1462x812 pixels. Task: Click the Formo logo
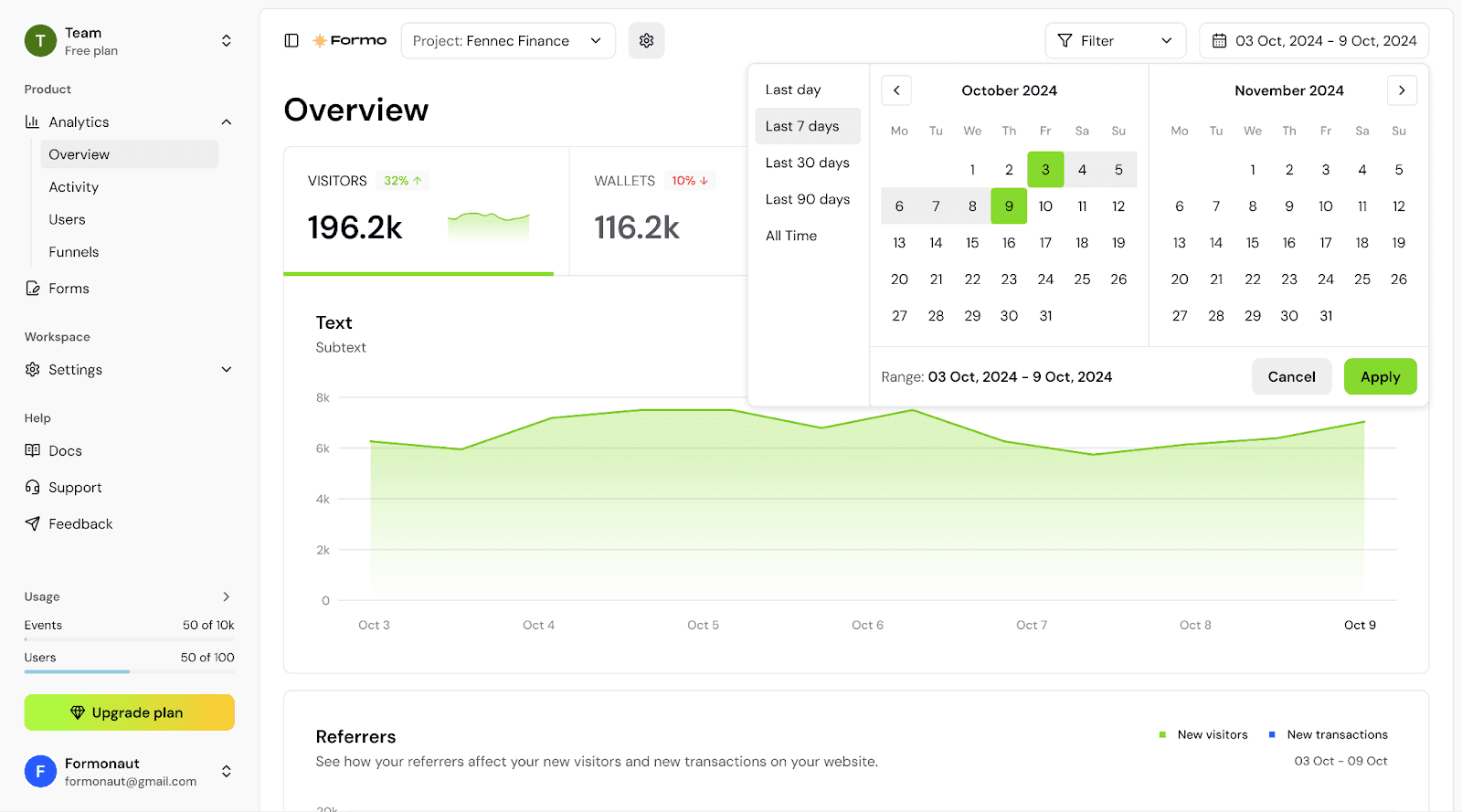tap(350, 41)
